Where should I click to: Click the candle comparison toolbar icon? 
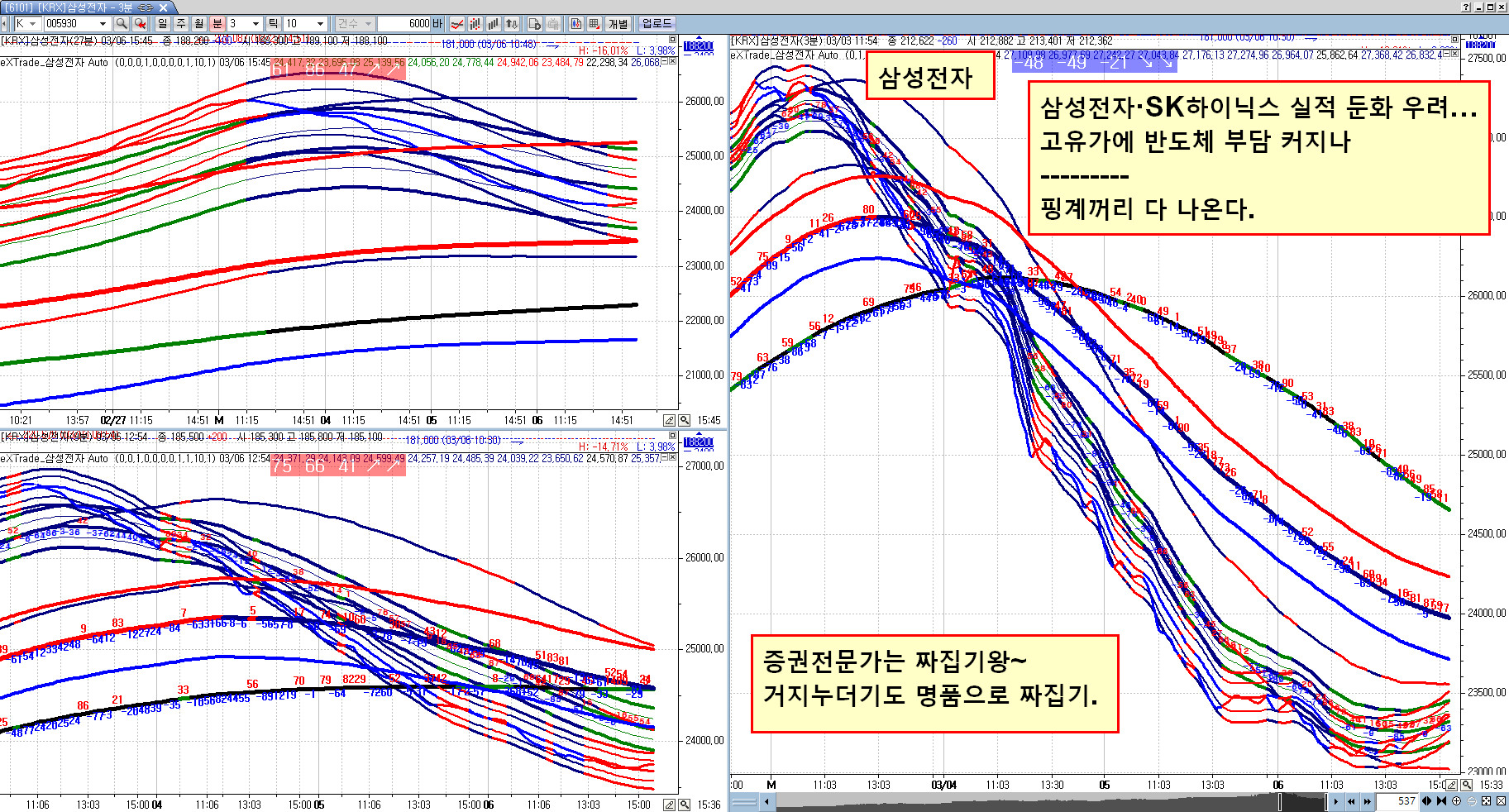[x=575, y=24]
